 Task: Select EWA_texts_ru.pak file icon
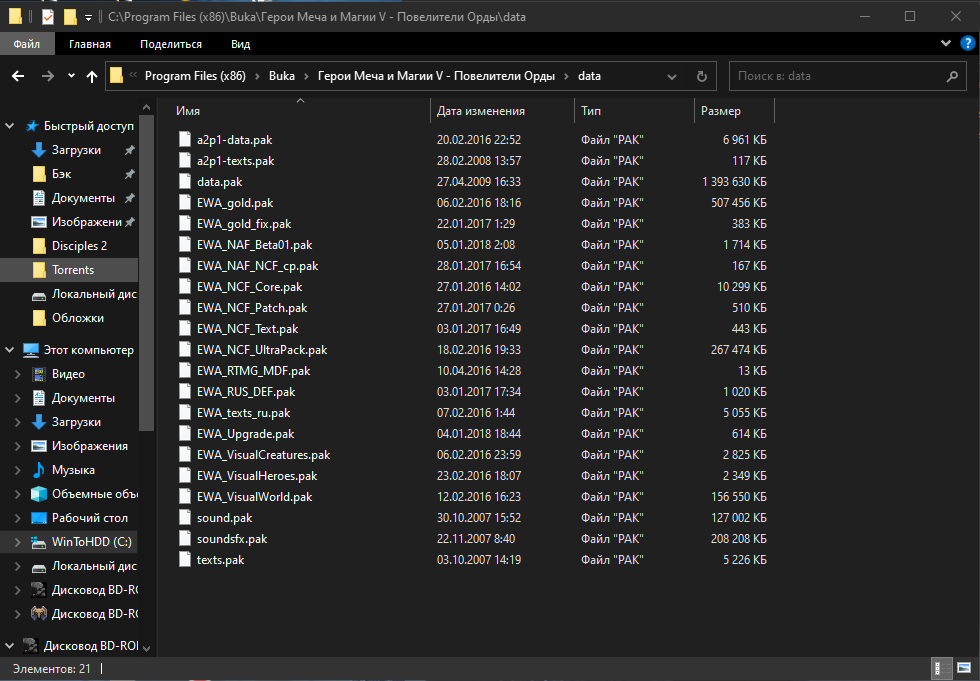tap(185, 412)
